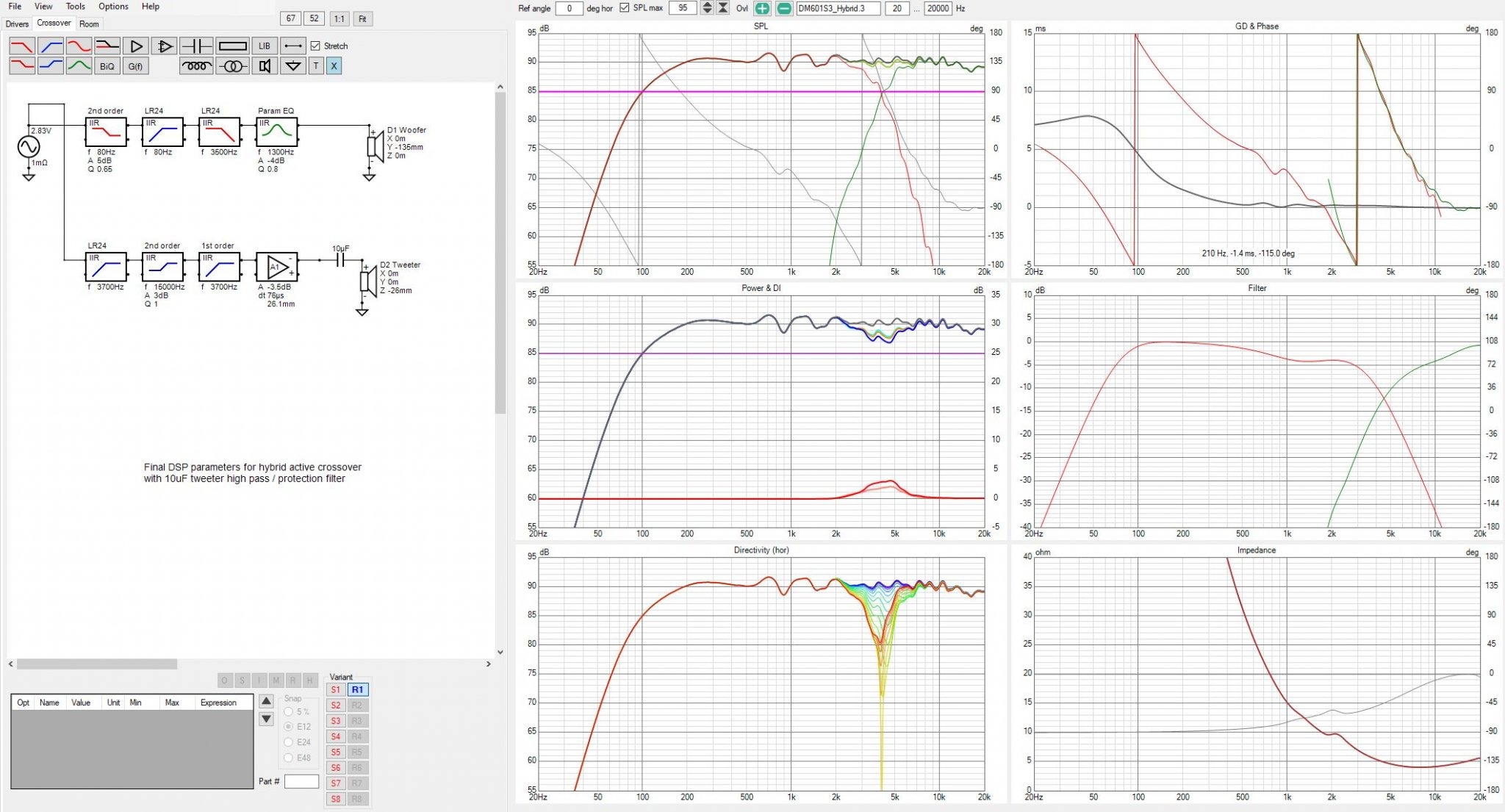
Task: Select the E12 snap radio button
Action: pos(289,726)
